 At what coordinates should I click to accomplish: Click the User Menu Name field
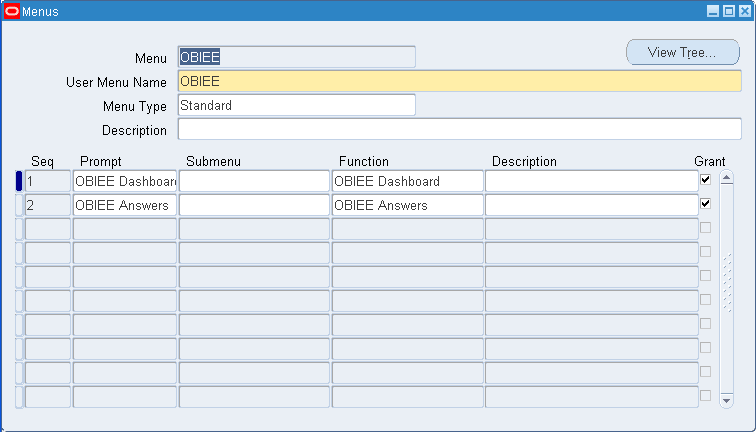click(459, 81)
